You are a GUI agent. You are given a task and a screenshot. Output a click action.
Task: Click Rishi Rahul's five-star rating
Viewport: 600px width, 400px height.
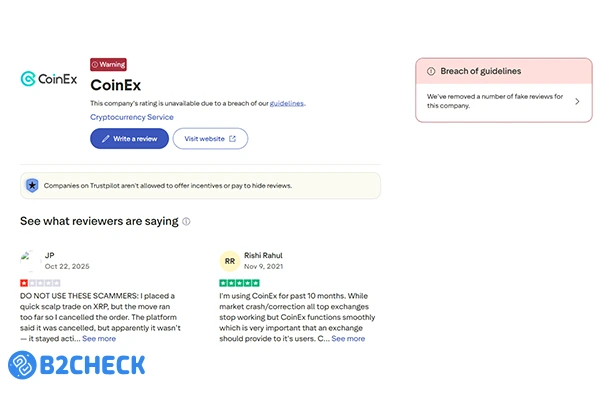coord(239,283)
